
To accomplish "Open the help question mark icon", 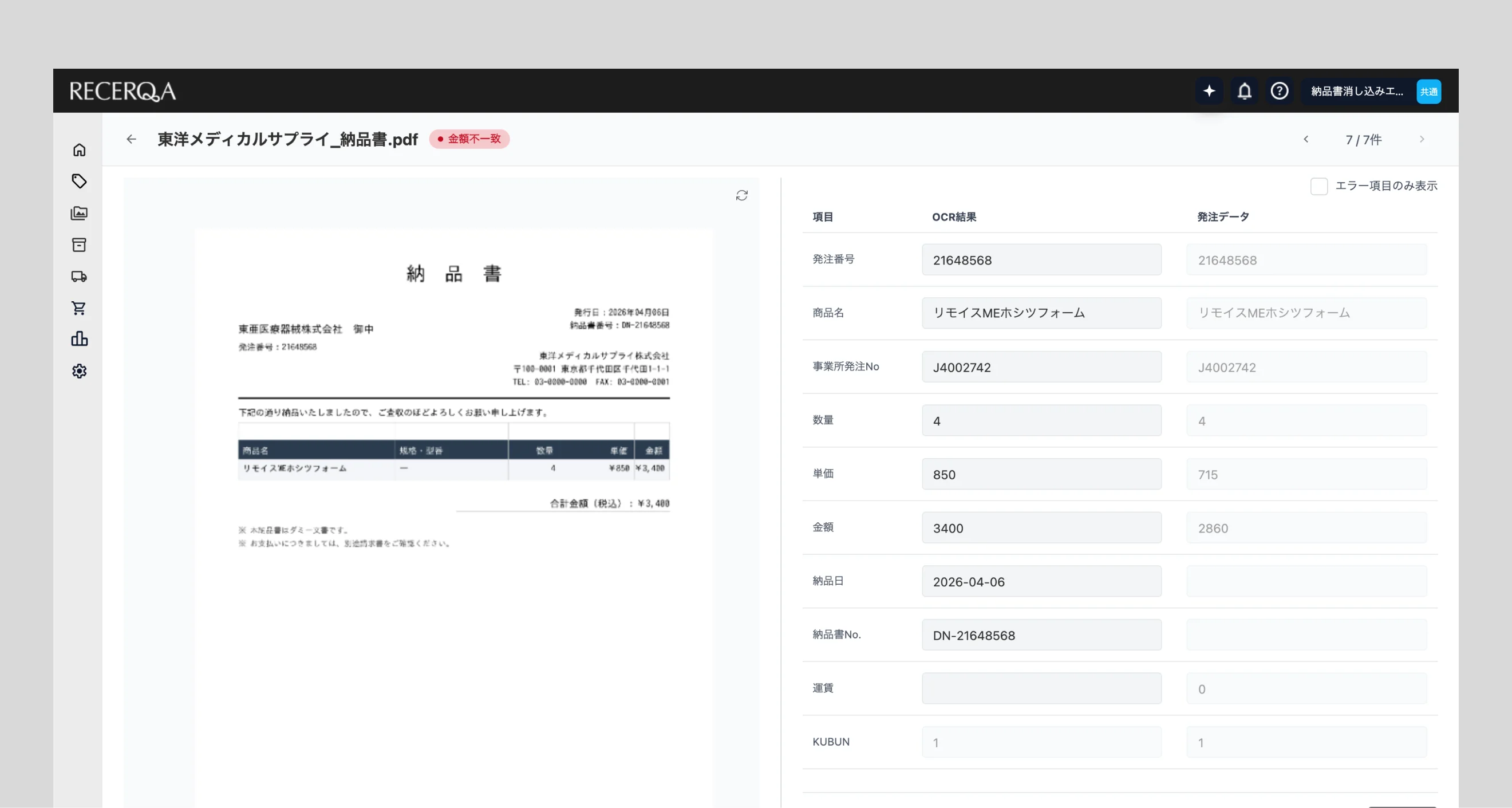I will (1280, 91).
